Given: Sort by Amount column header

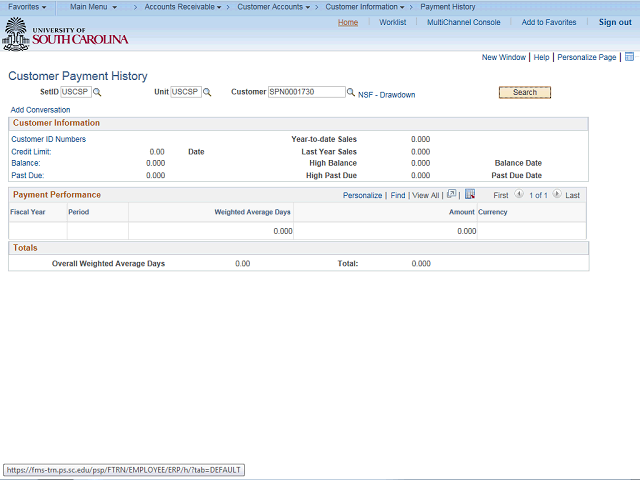Looking at the screenshot, I should pyautogui.click(x=462, y=212).
